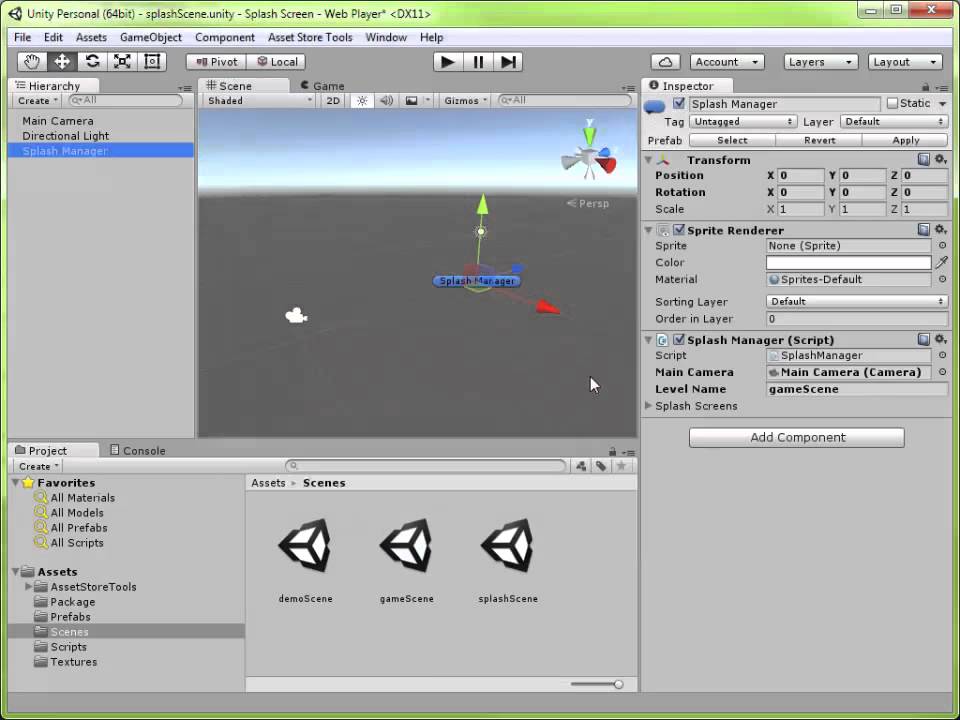Select the gameScene asset thumbnail

407,546
